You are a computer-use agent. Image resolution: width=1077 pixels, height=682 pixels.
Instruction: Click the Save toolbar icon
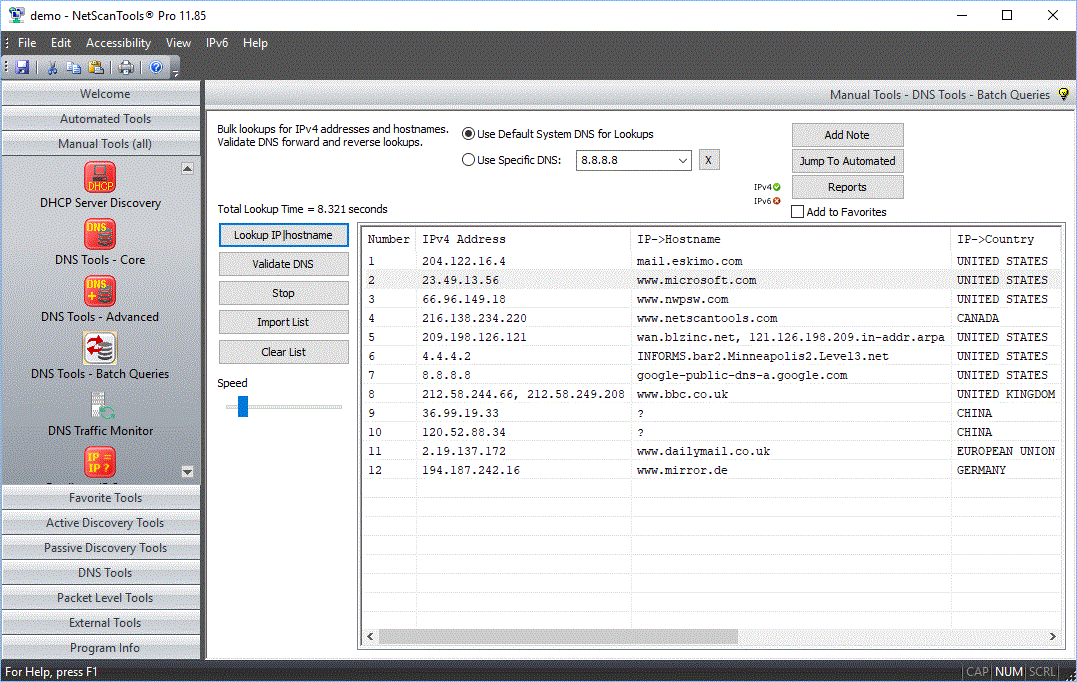(22, 67)
